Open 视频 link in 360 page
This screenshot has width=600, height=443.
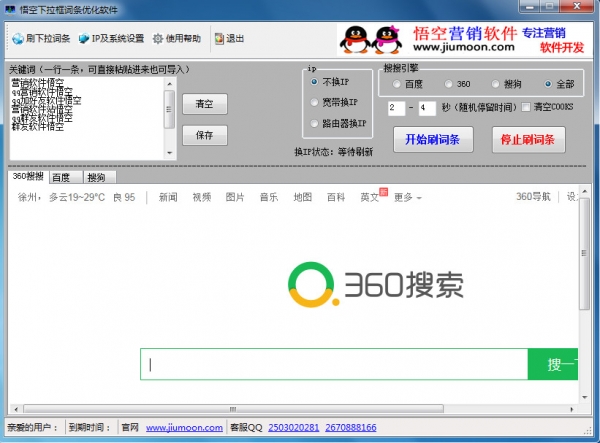tap(202, 197)
